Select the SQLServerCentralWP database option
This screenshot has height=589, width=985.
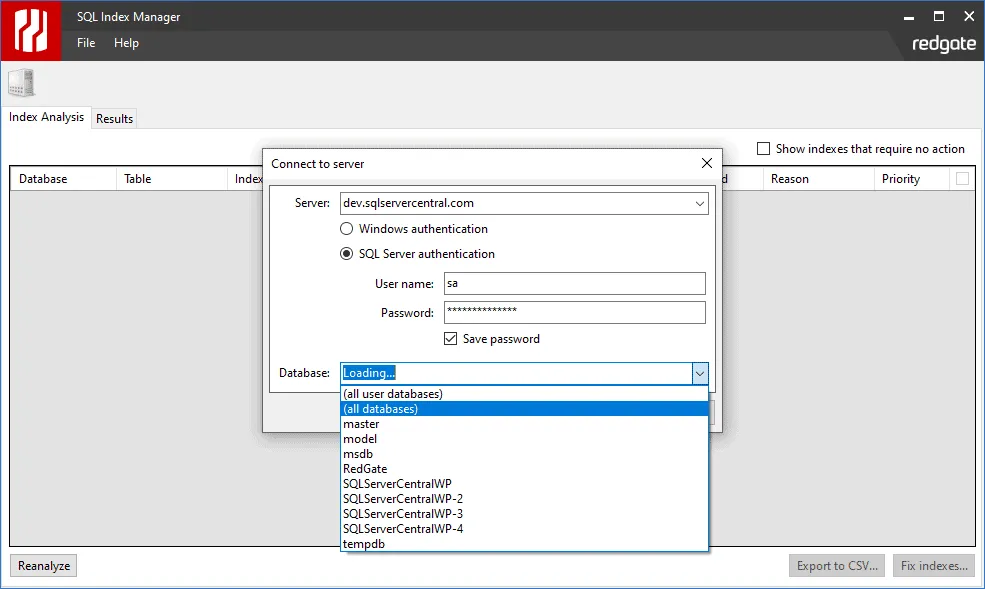(x=525, y=484)
